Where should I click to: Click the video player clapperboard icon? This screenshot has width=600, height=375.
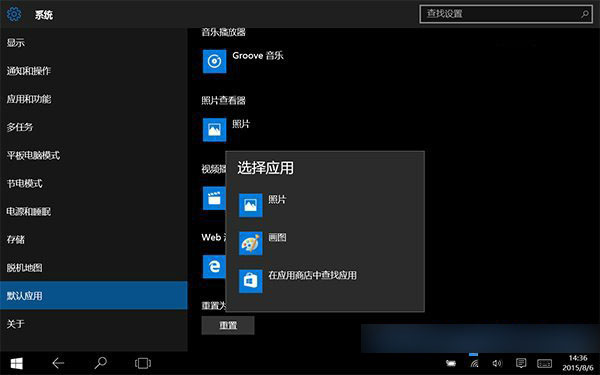214,198
